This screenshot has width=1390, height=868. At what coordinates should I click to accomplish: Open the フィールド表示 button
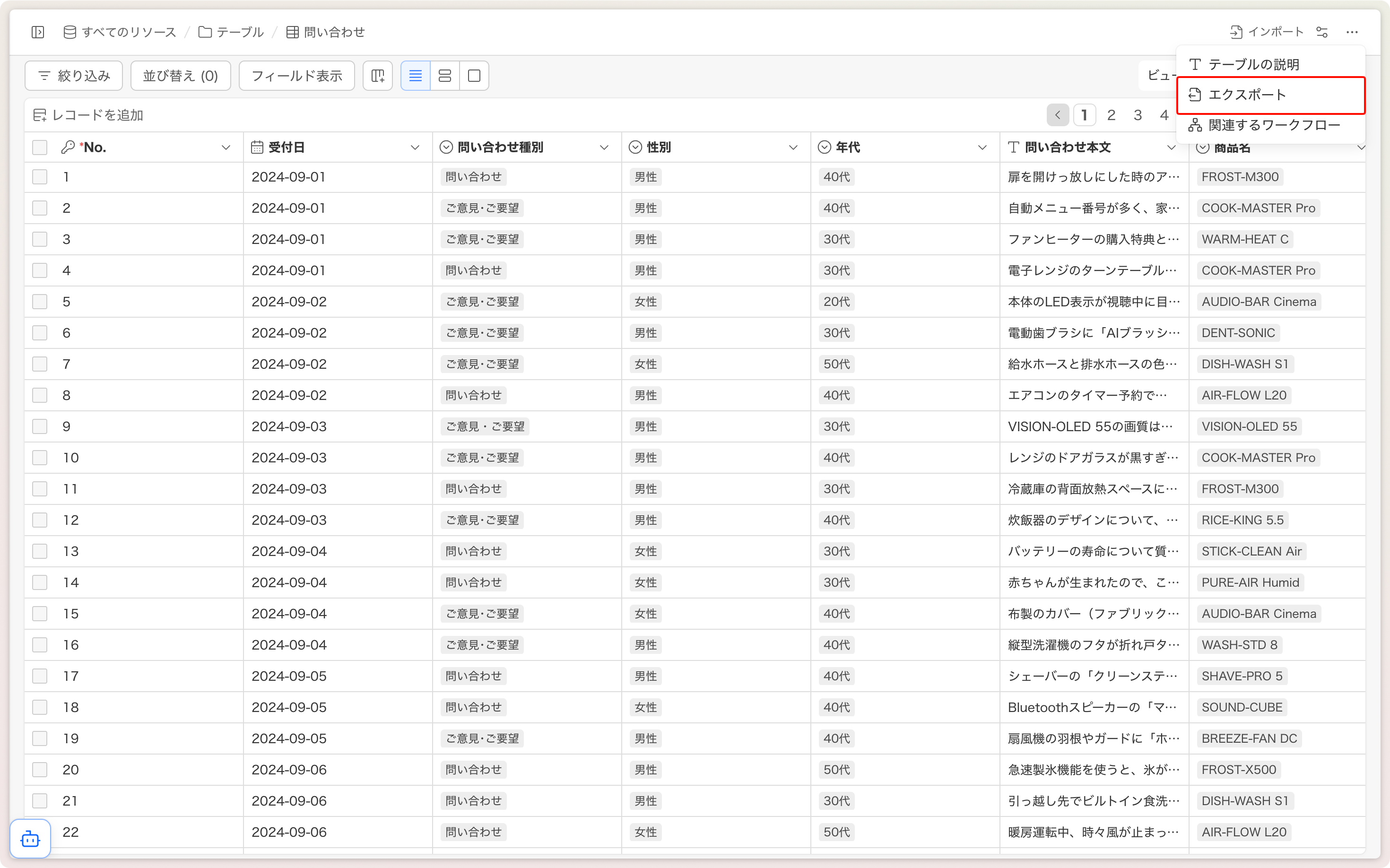pyautogui.click(x=297, y=76)
